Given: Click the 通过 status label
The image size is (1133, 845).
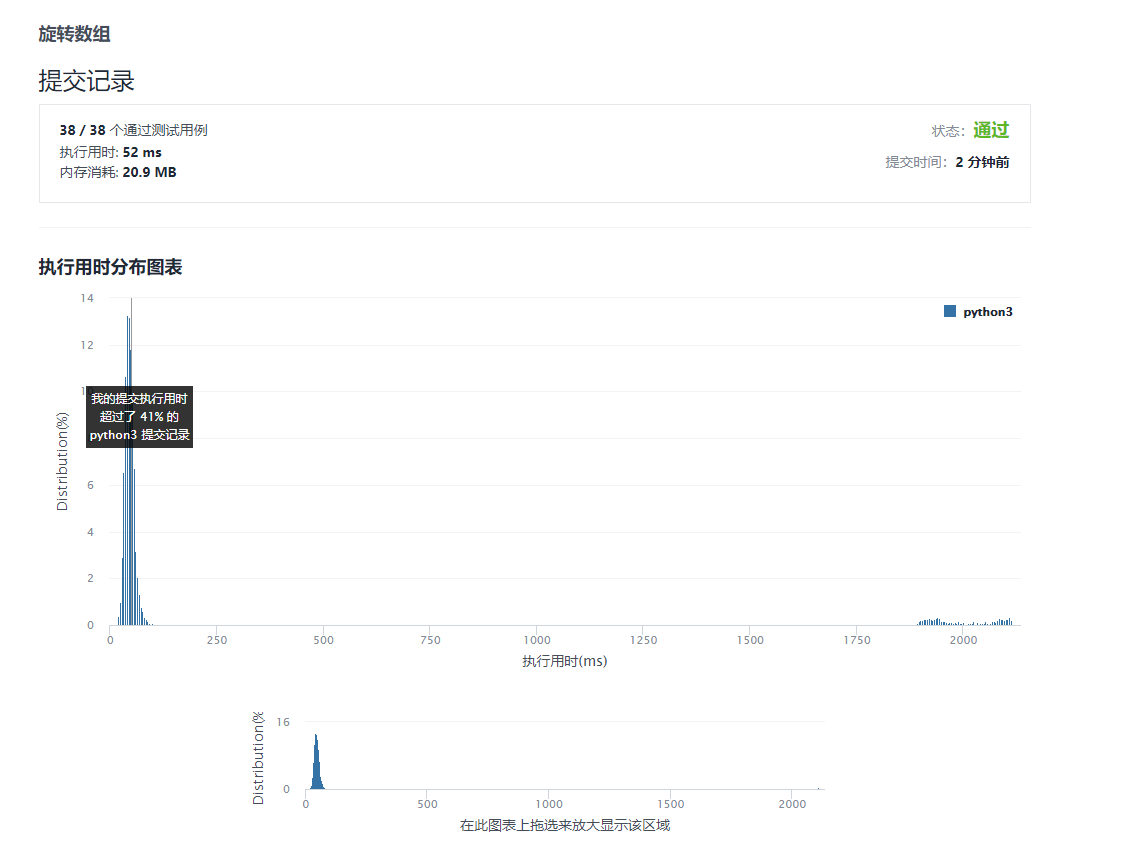Looking at the screenshot, I should tap(991, 130).
